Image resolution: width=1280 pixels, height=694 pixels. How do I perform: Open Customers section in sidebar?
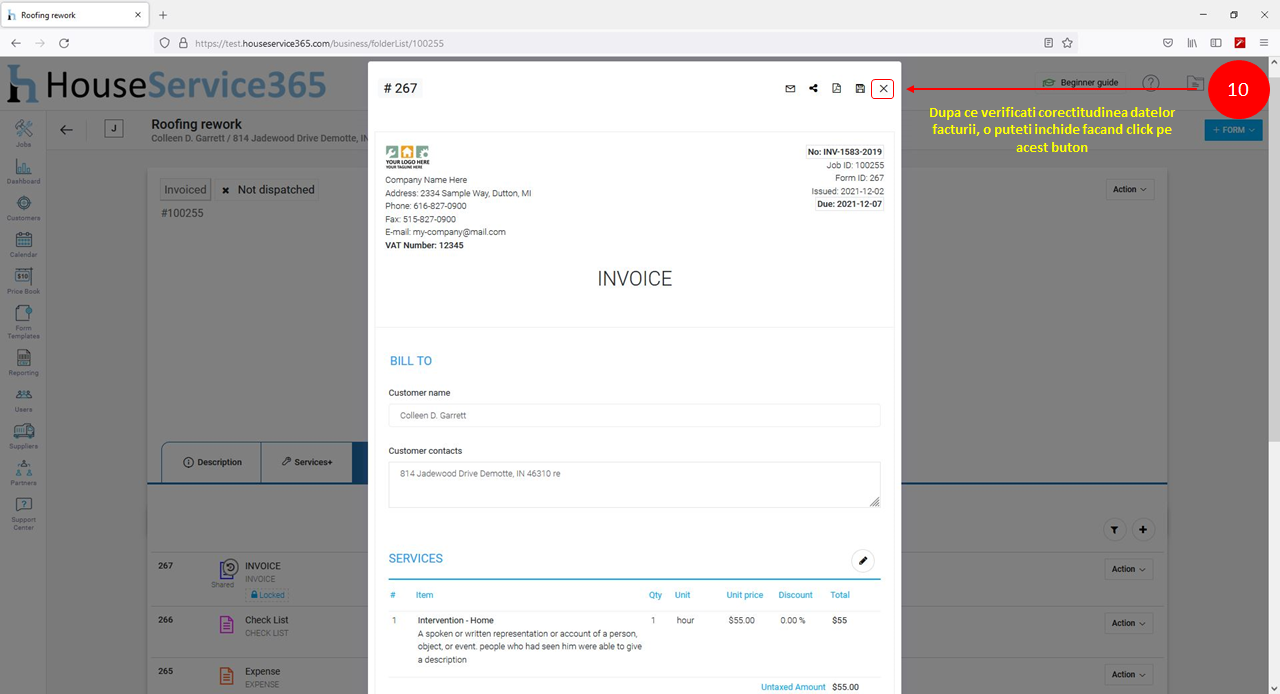tap(24, 207)
